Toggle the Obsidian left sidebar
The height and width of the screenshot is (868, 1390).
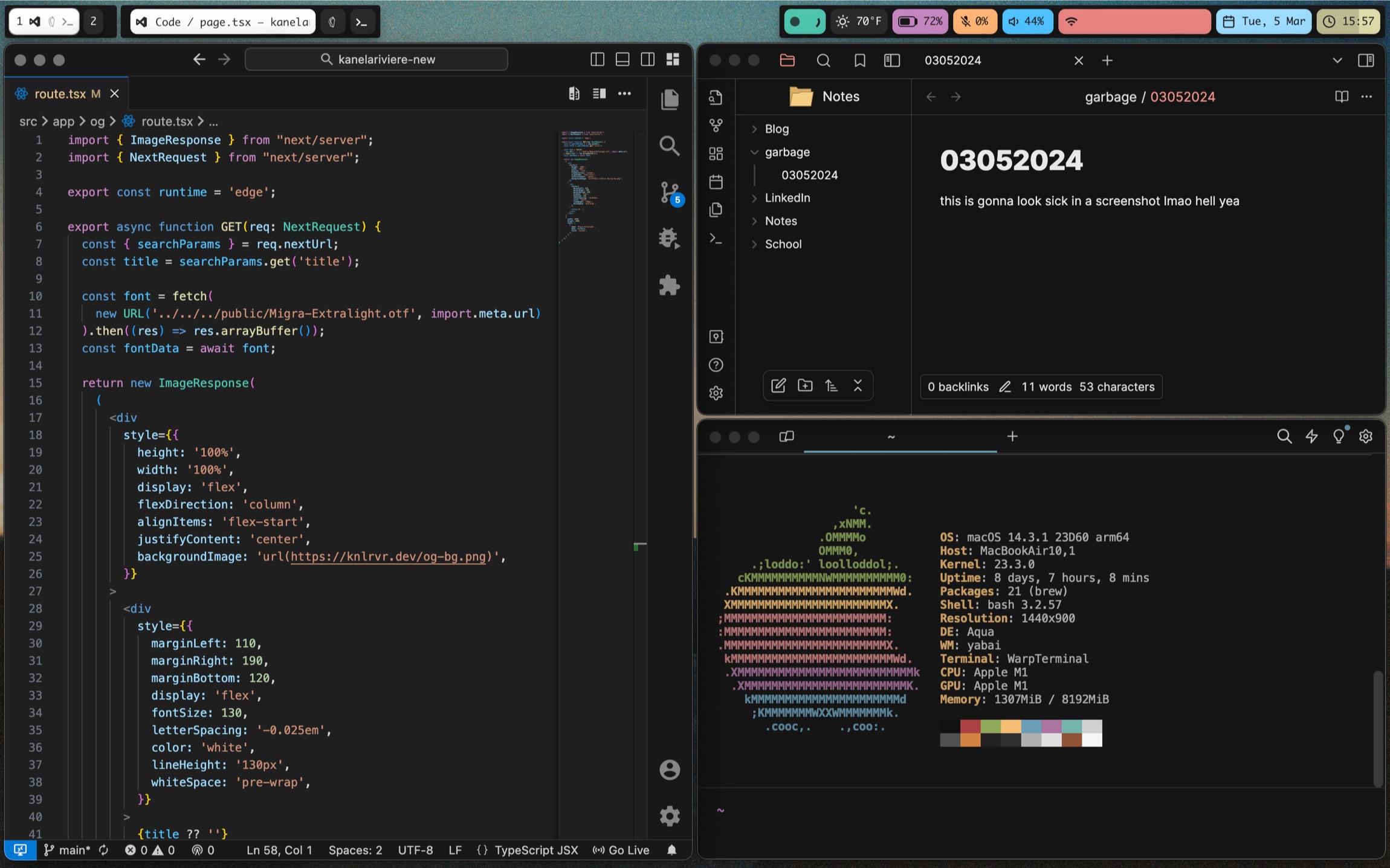click(891, 60)
